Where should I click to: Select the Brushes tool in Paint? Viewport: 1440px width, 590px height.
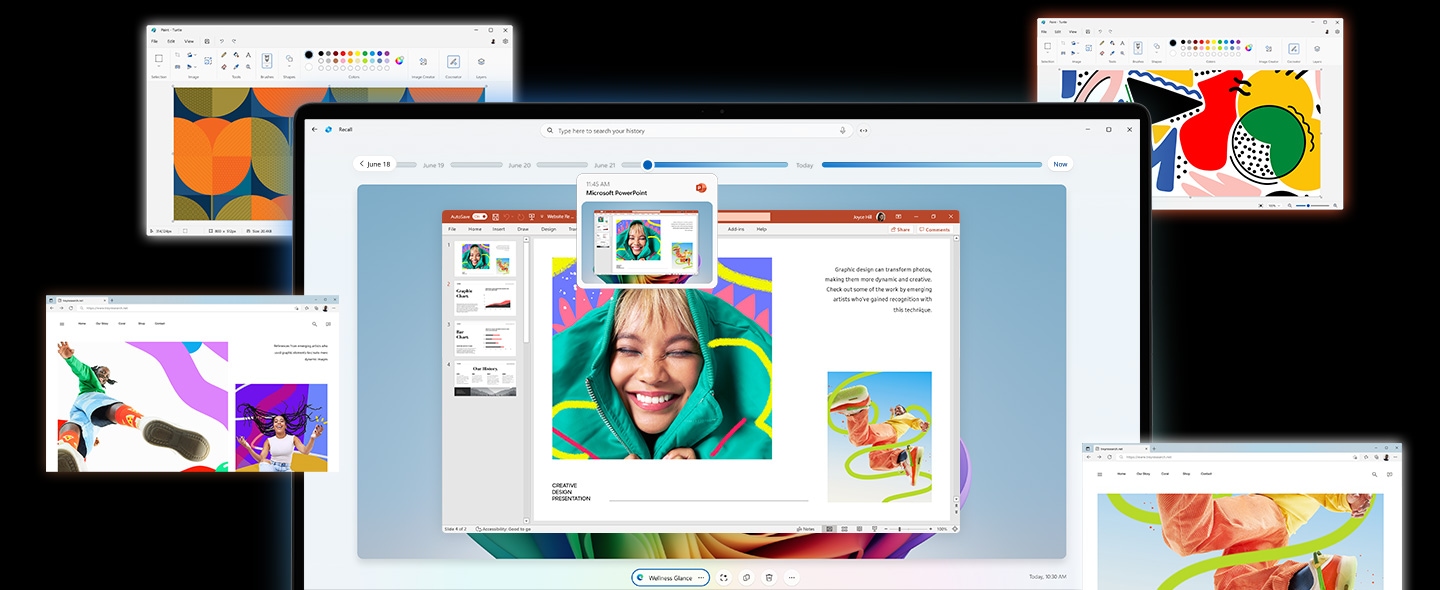coord(267,60)
